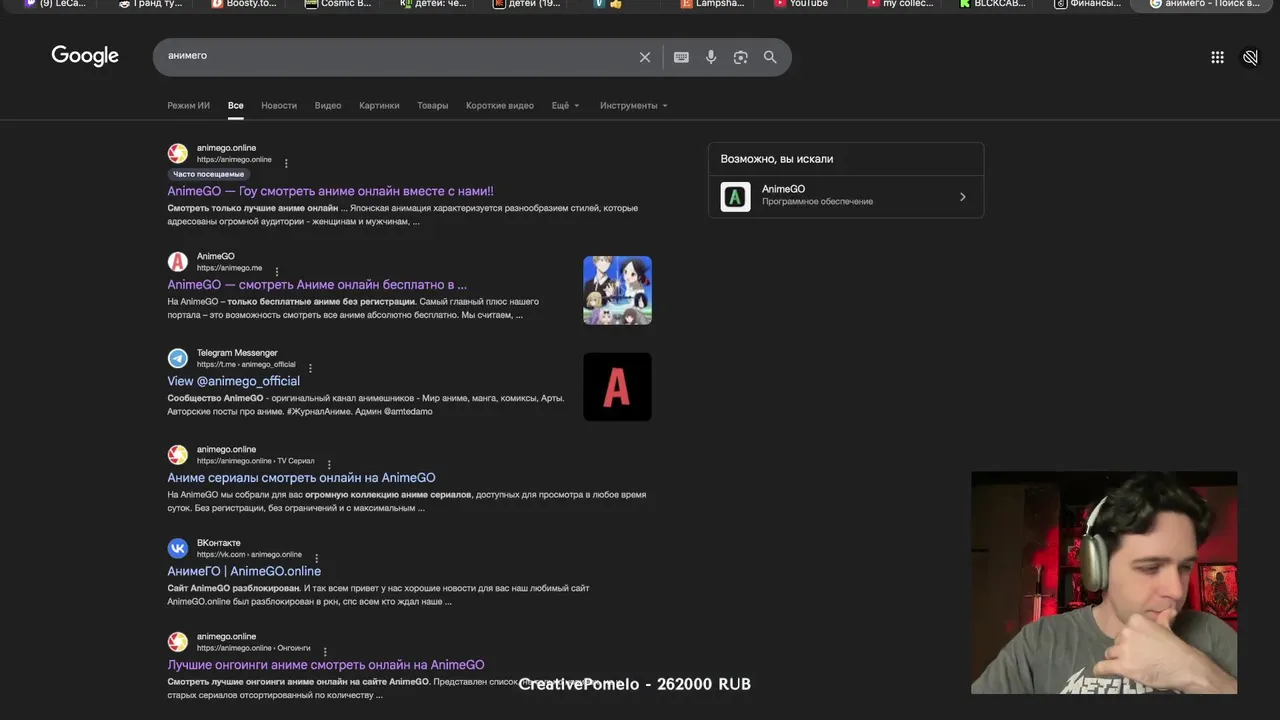Open the Google apps grid
This screenshot has width=1280, height=720.
click(1217, 57)
